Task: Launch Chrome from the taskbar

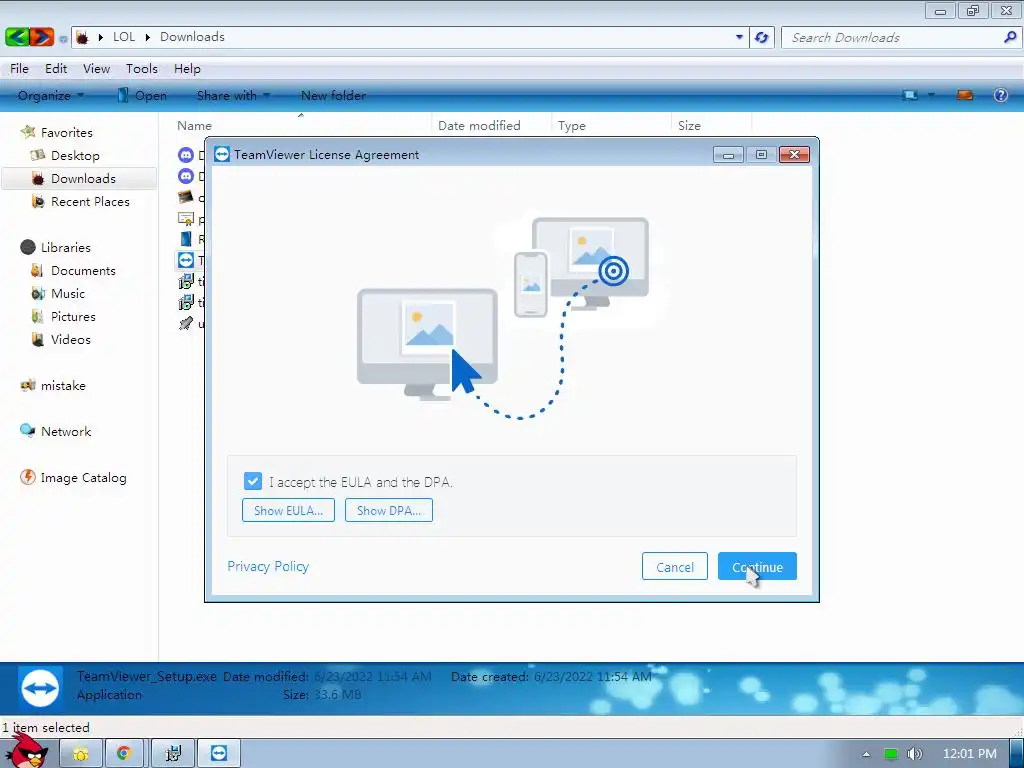Action: (x=124, y=754)
